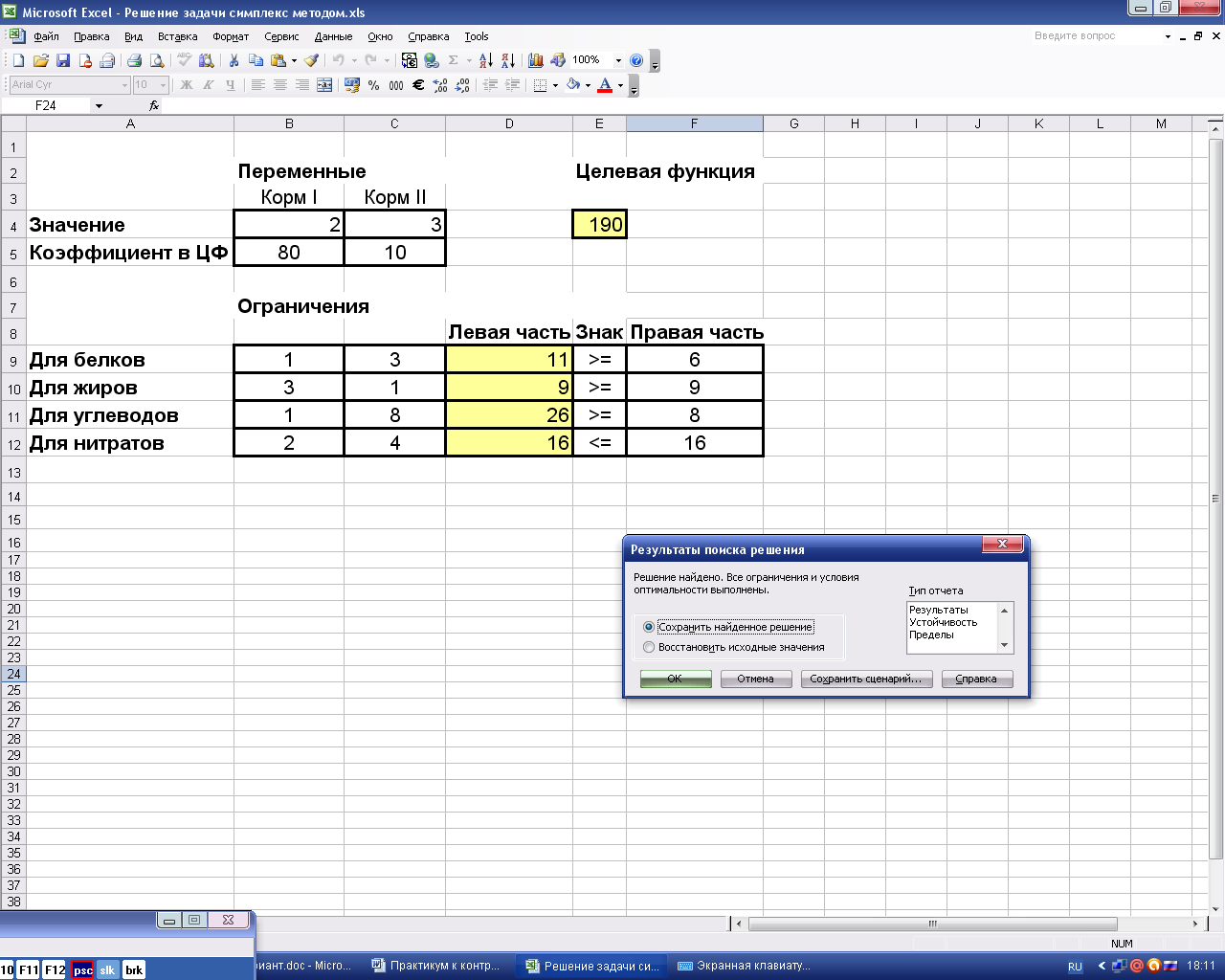The width and height of the screenshot is (1225, 980).
Task: Expand the font name Arial Cyr dropdown
Action: [124, 85]
